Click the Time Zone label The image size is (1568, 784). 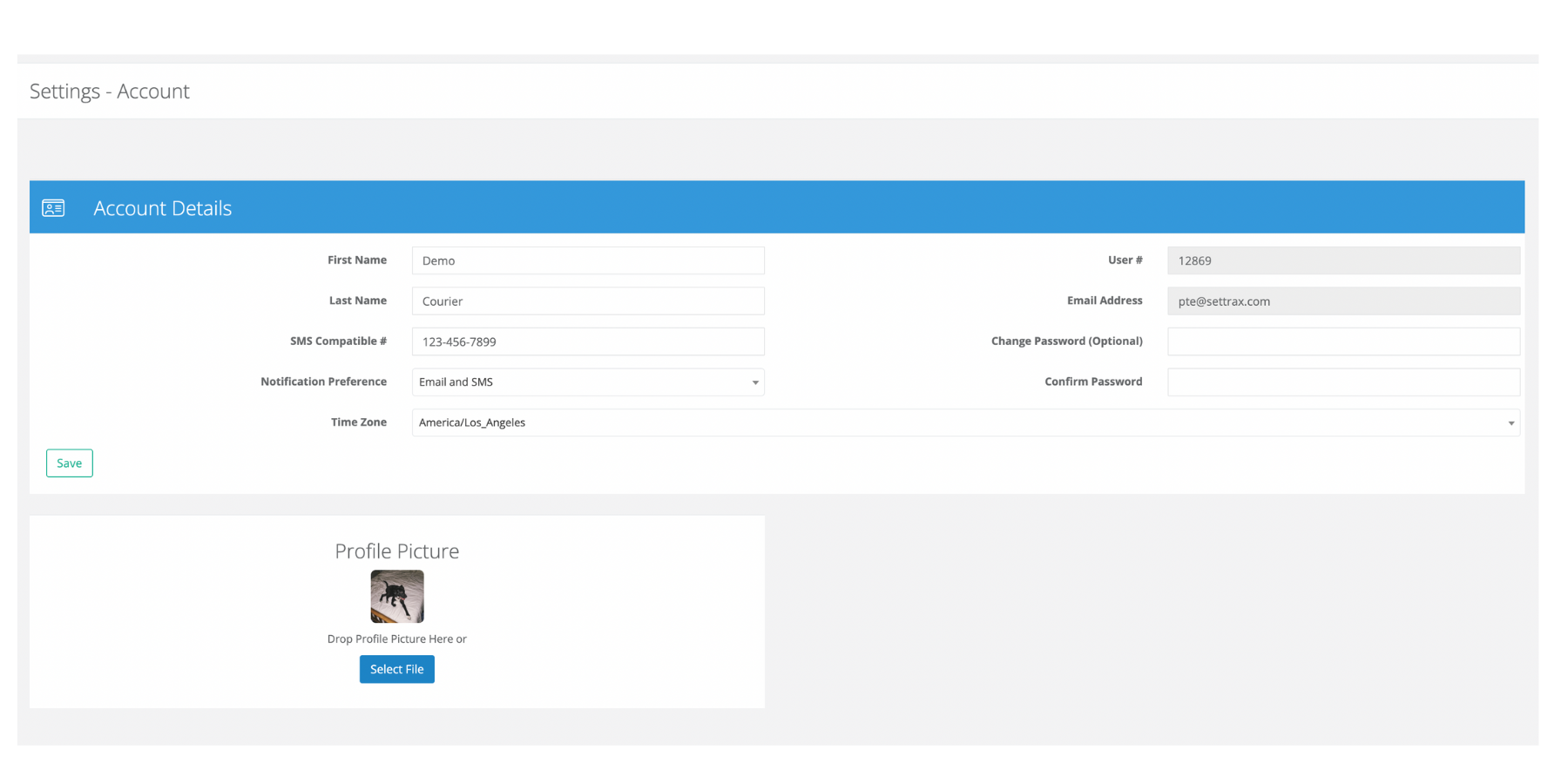tap(359, 422)
